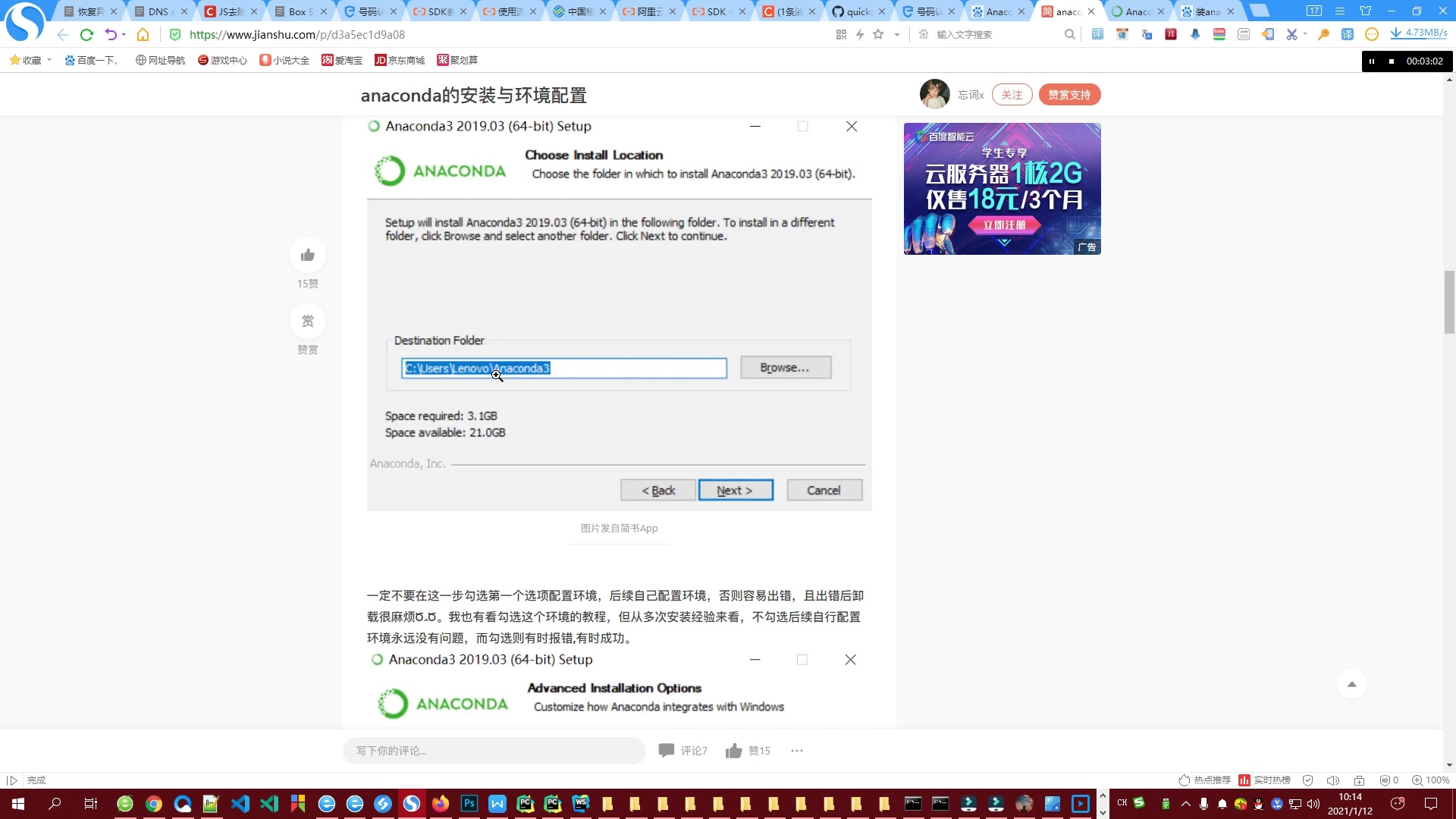
Task: Click the refresh page icon in browser
Action: pyautogui.click(x=88, y=34)
